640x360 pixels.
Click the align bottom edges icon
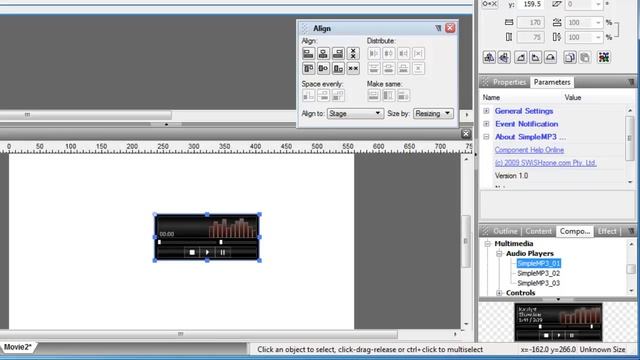338,69
